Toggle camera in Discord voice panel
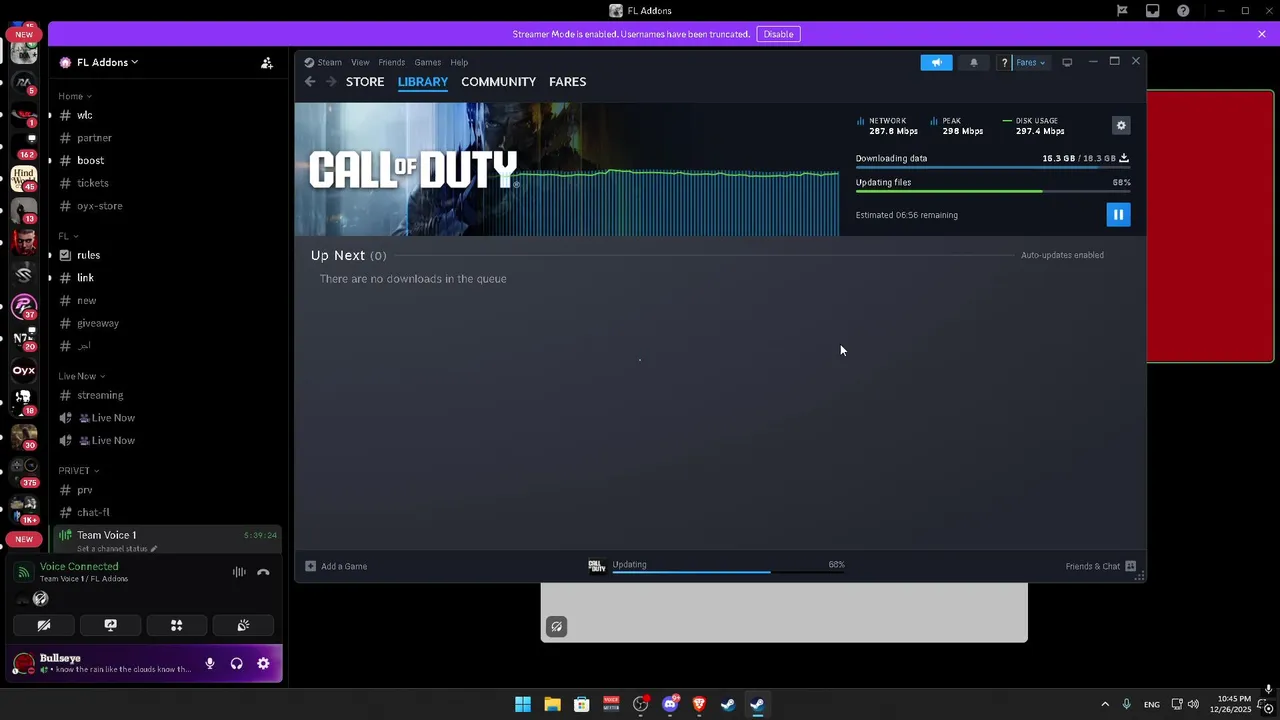Image resolution: width=1280 pixels, height=720 pixels. 44,625
